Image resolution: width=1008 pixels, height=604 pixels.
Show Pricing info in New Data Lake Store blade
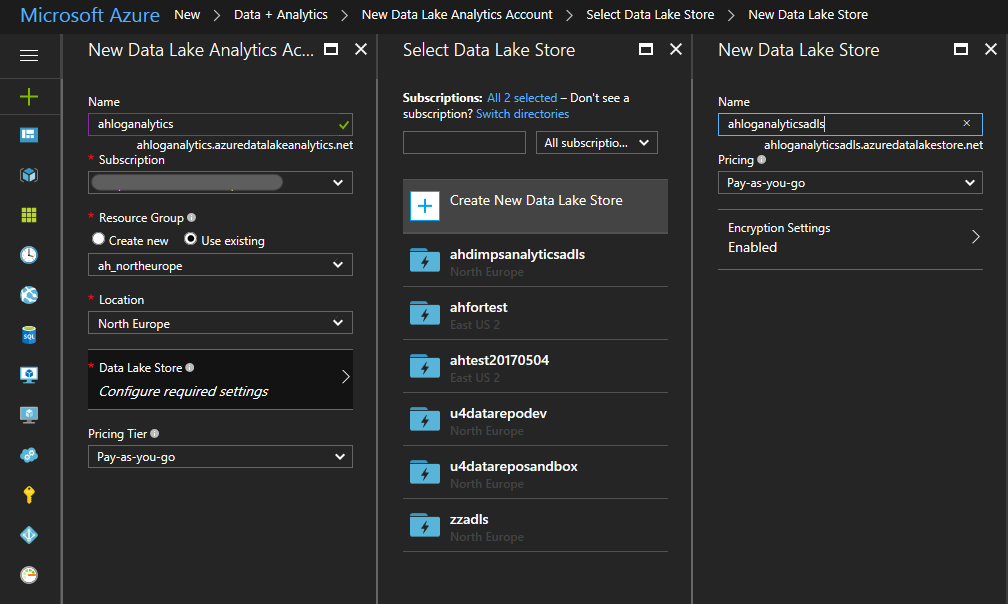[x=762, y=160]
